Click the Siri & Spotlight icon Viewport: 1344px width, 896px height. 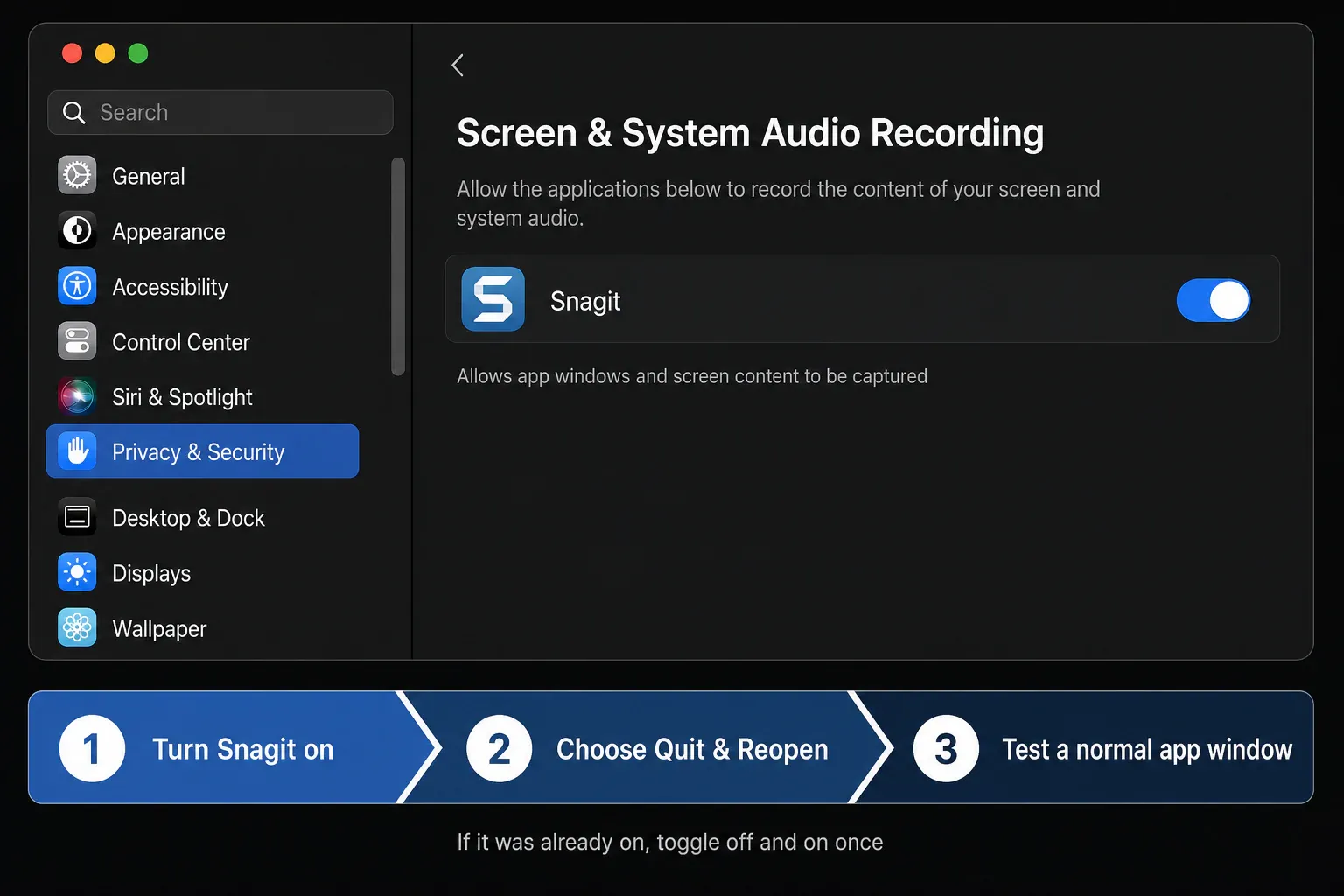[x=77, y=396]
